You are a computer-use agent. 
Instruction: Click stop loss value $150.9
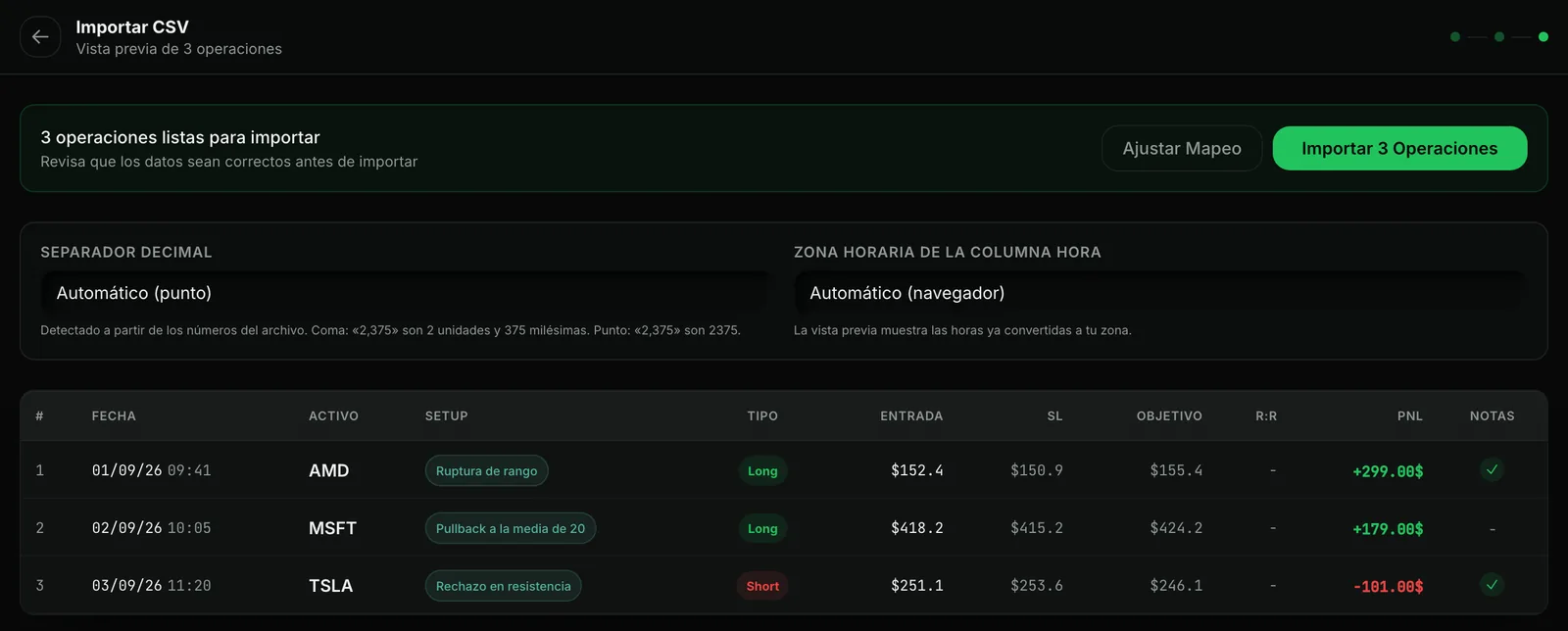(x=1037, y=471)
